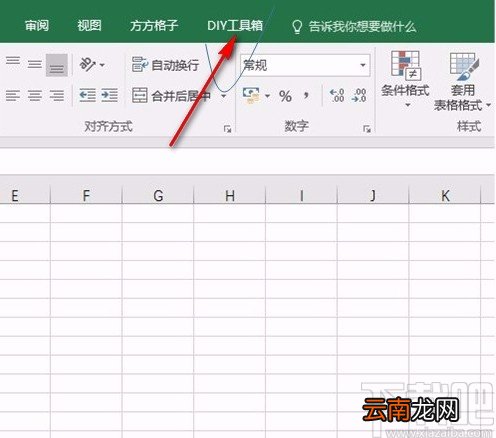This screenshot has height=438, width=496.
Task: Apply accounting currency format
Action: [252, 96]
